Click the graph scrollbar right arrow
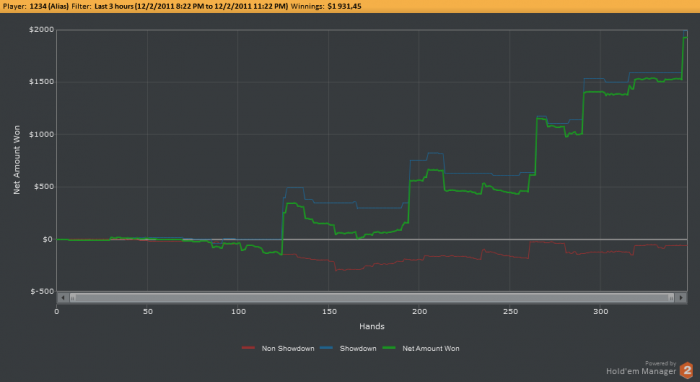The width and height of the screenshot is (700, 382). coord(681,298)
